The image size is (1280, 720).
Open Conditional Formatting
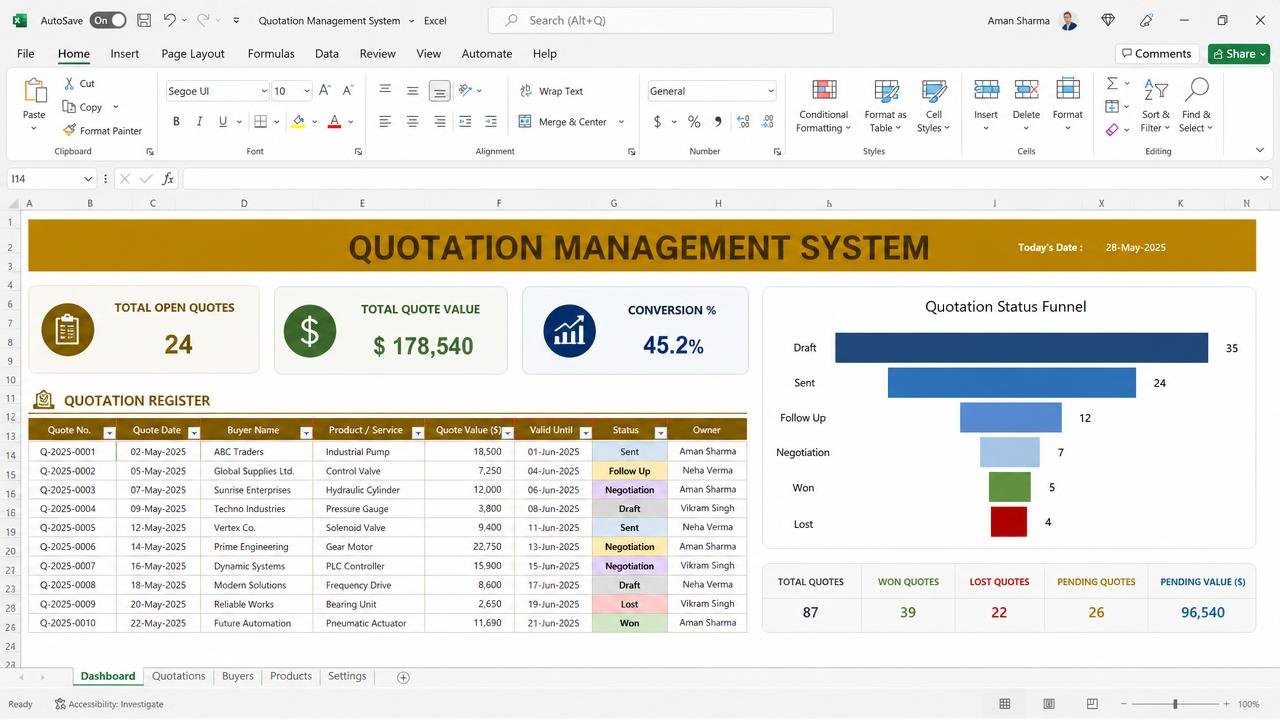click(x=824, y=106)
